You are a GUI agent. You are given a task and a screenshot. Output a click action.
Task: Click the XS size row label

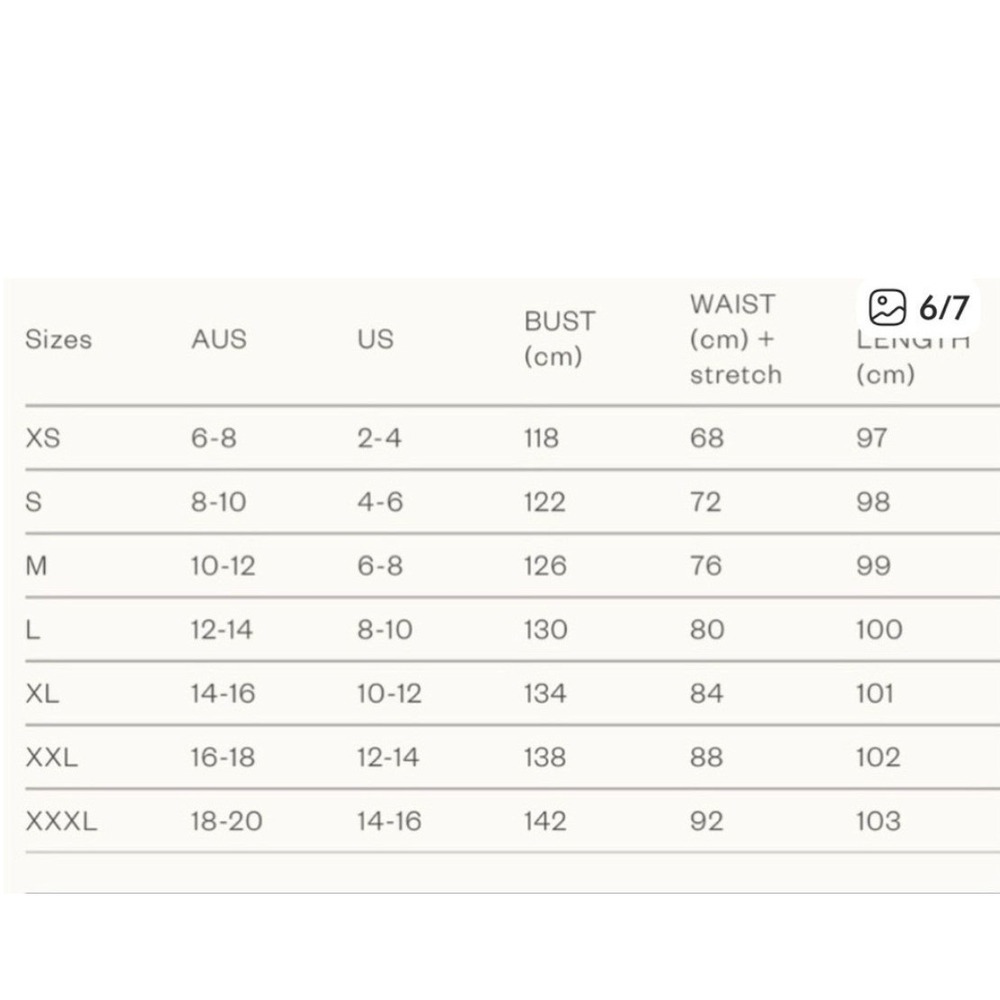click(43, 438)
